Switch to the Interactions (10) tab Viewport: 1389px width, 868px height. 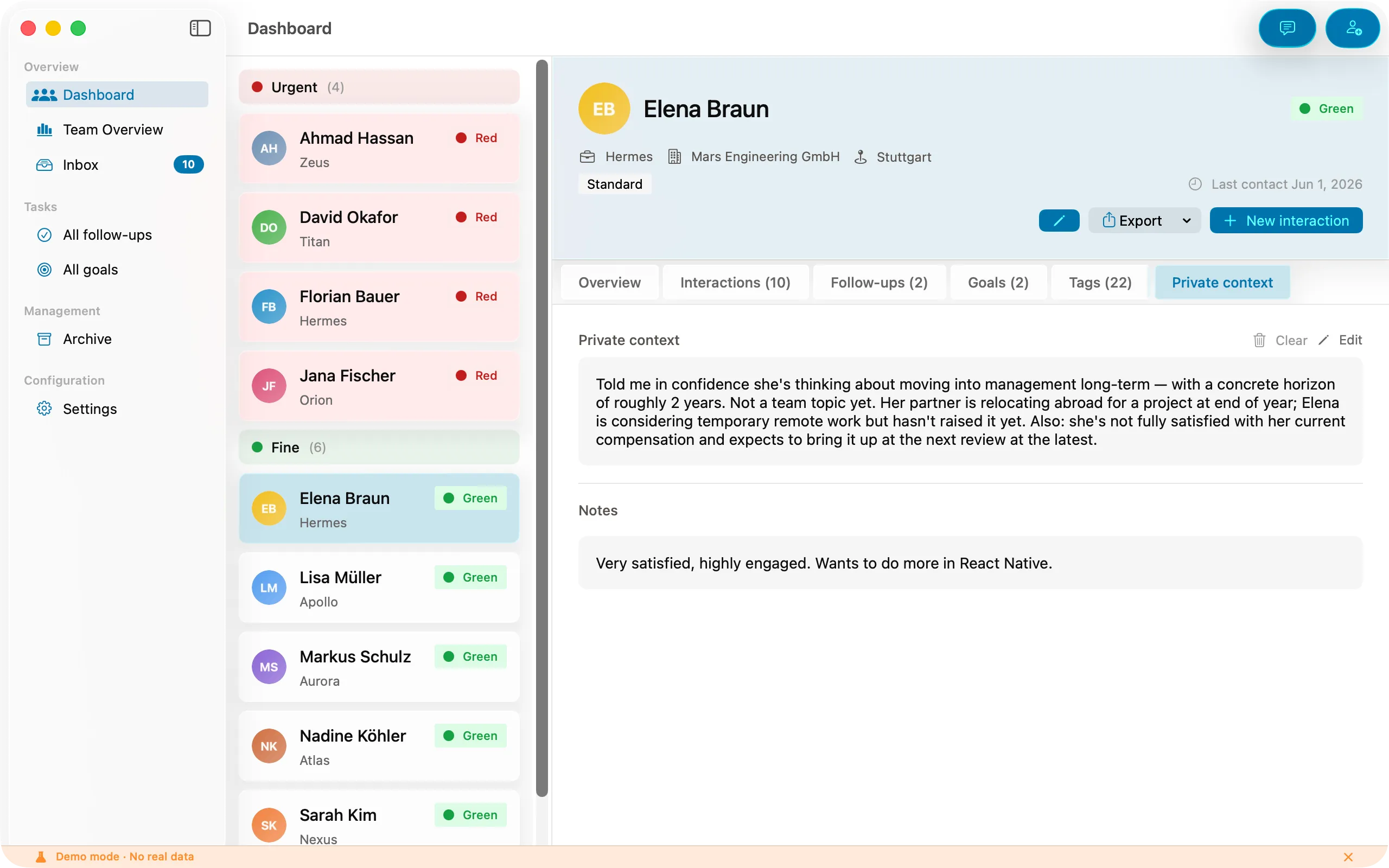[735, 283]
